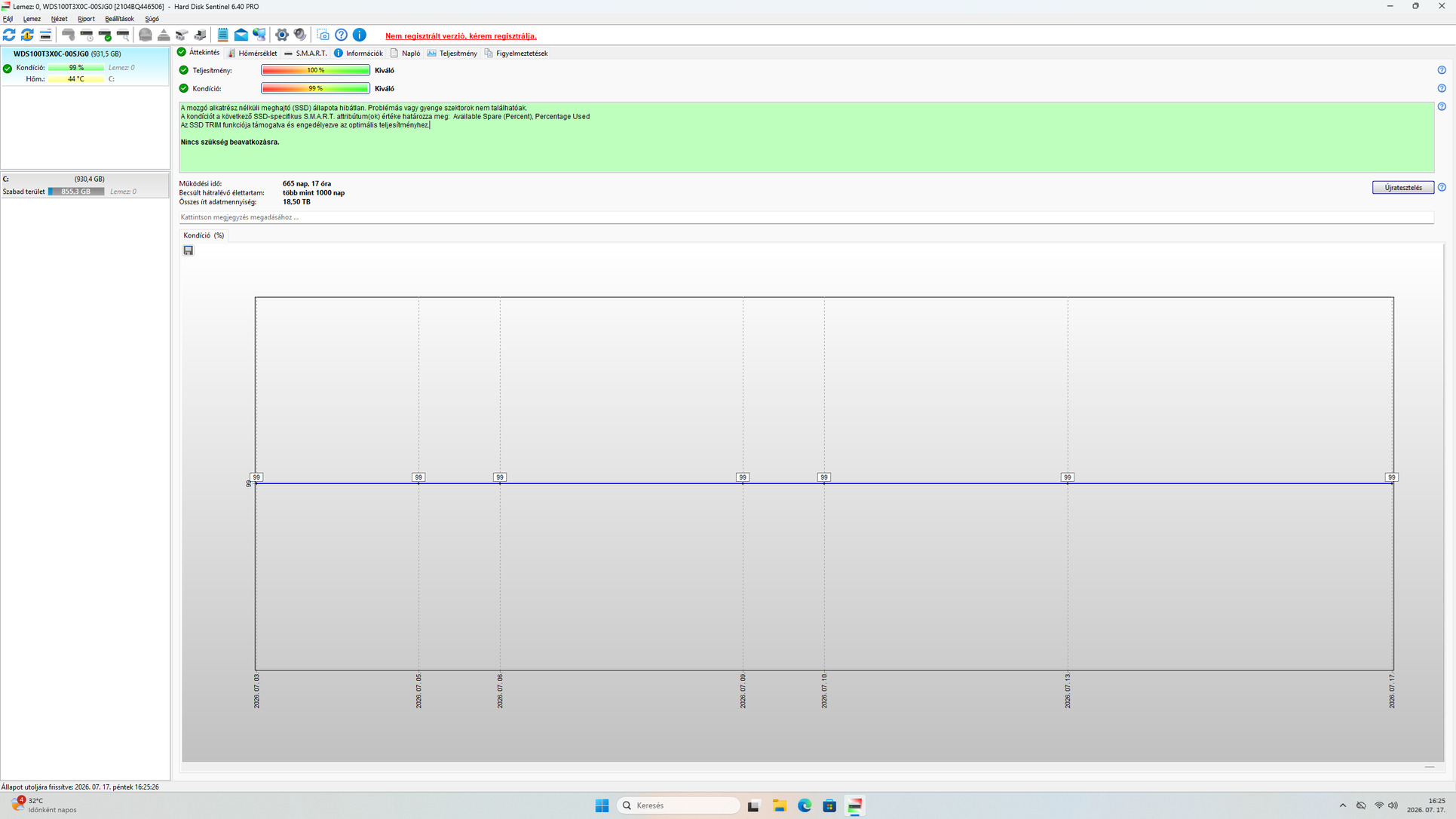Image resolution: width=1456 pixels, height=819 pixels.
Task: Click the red registration link text
Action: coord(461,35)
